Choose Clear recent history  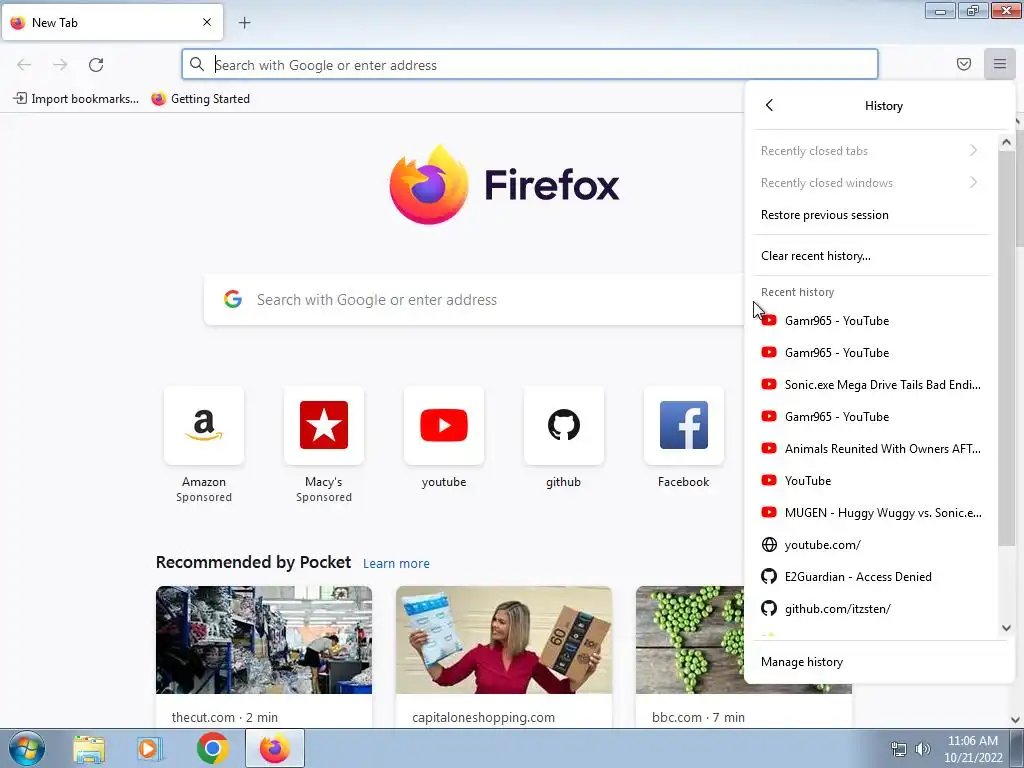(872, 256)
